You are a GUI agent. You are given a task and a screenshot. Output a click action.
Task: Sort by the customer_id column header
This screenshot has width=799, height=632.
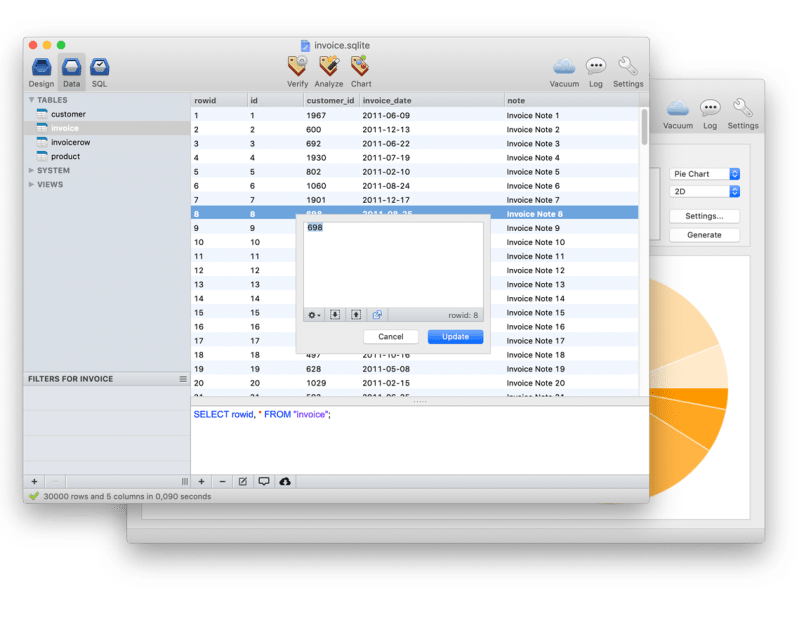pos(331,100)
